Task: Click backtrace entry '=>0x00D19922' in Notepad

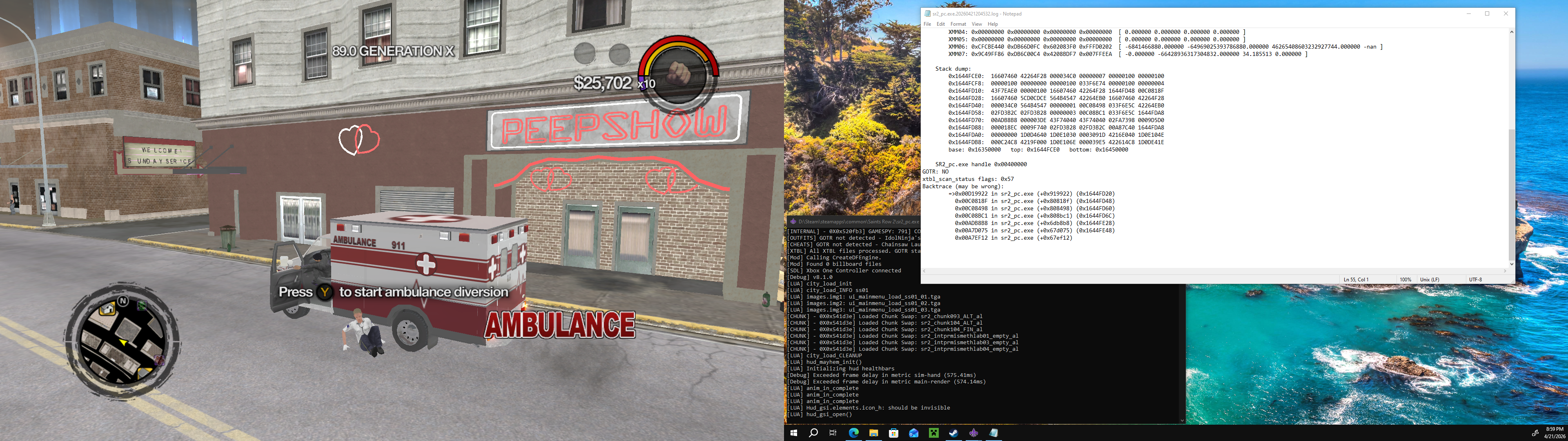Action: point(1031,194)
